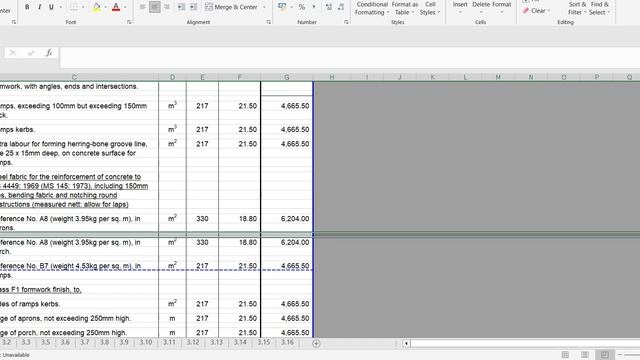640x360 pixels.
Task: Open the Font Color dropdown arrow
Action: click(125, 7)
